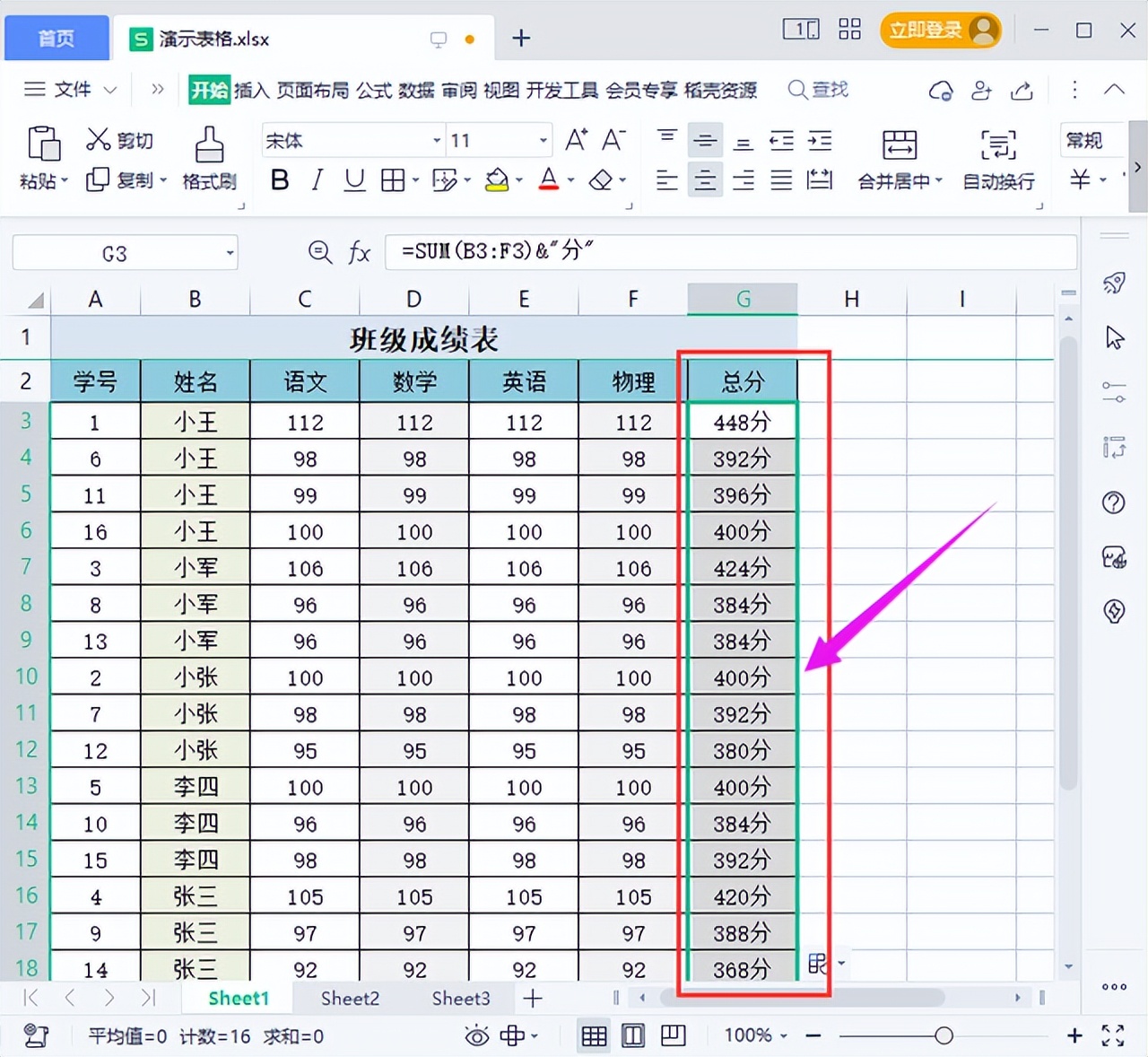Image resolution: width=1148 pixels, height=1057 pixels.
Task: Click the cloud sync icon
Action: click(940, 90)
